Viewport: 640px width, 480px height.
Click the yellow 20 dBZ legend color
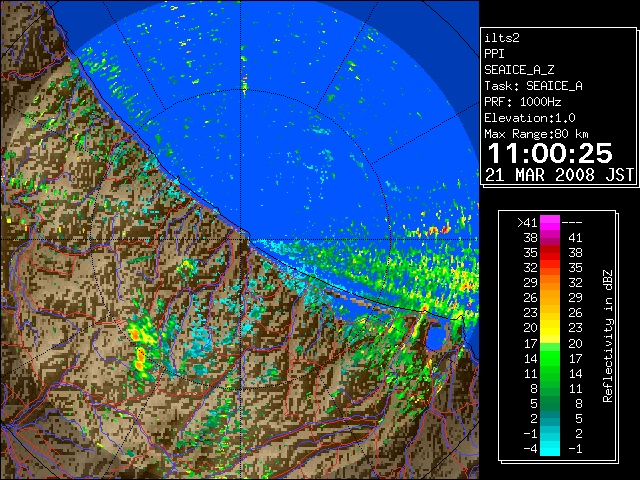point(550,328)
